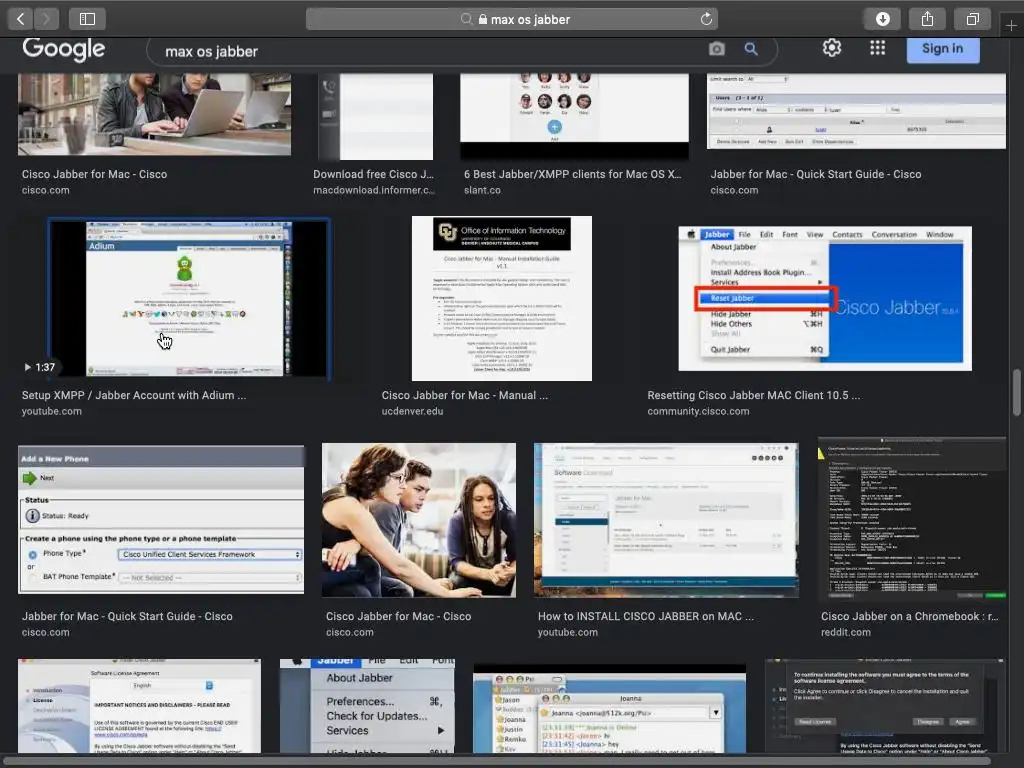
Task: Go back with the Safari back arrow
Action: (x=20, y=19)
